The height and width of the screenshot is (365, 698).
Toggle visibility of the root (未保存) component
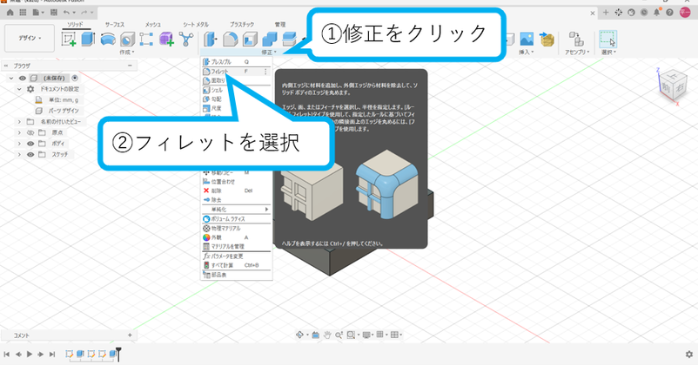click(22, 78)
